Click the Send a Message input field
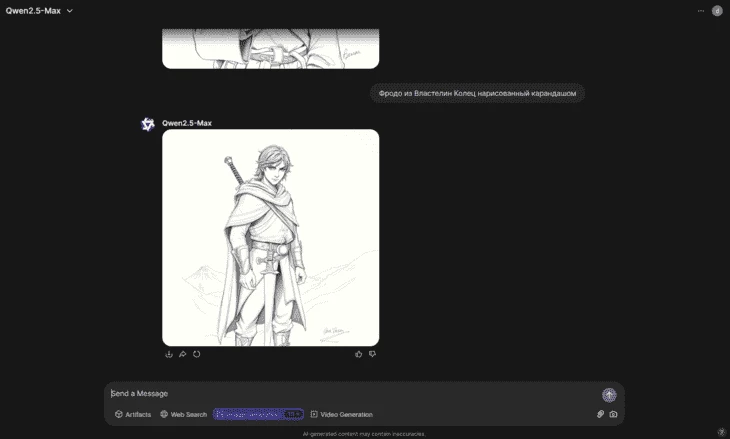This screenshot has height=439, width=730. (x=354, y=394)
